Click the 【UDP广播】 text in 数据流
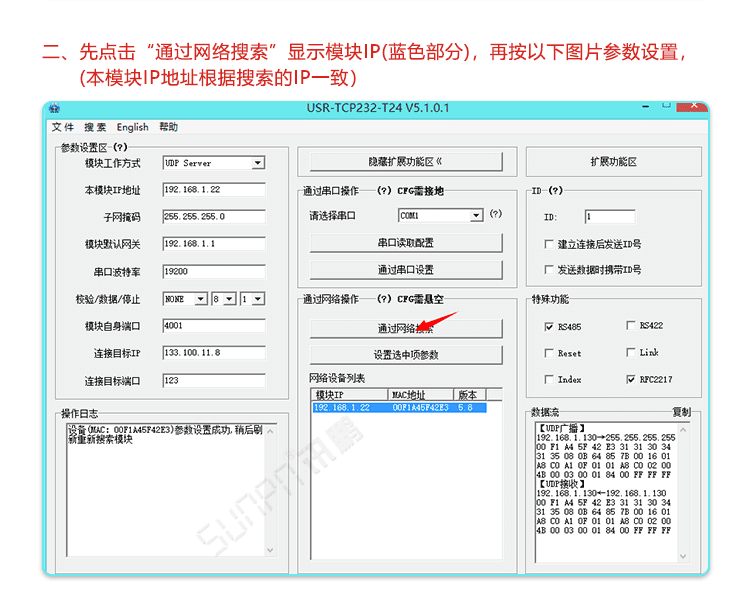Screen dimensions: 750x594 coord(562,429)
